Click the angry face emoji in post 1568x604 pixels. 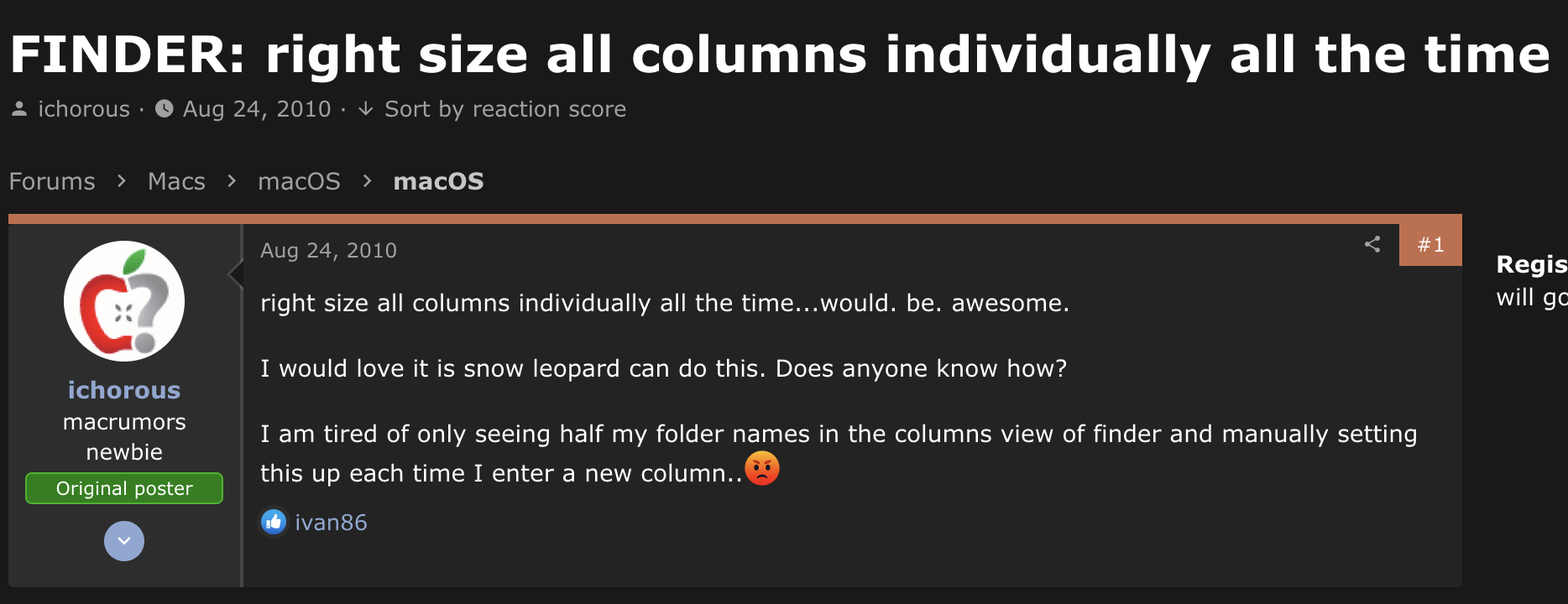click(x=762, y=468)
